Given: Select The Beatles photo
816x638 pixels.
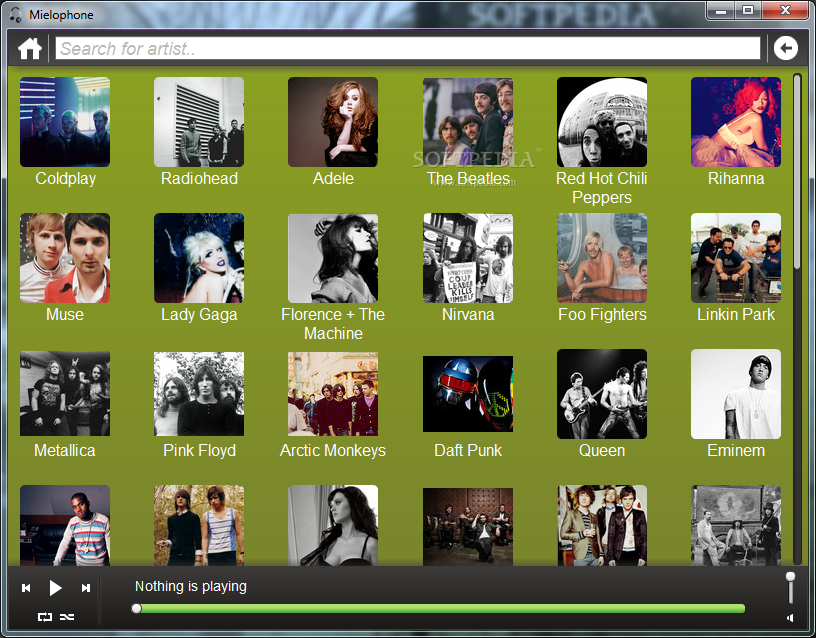Looking at the screenshot, I should pyautogui.click(x=468, y=122).
